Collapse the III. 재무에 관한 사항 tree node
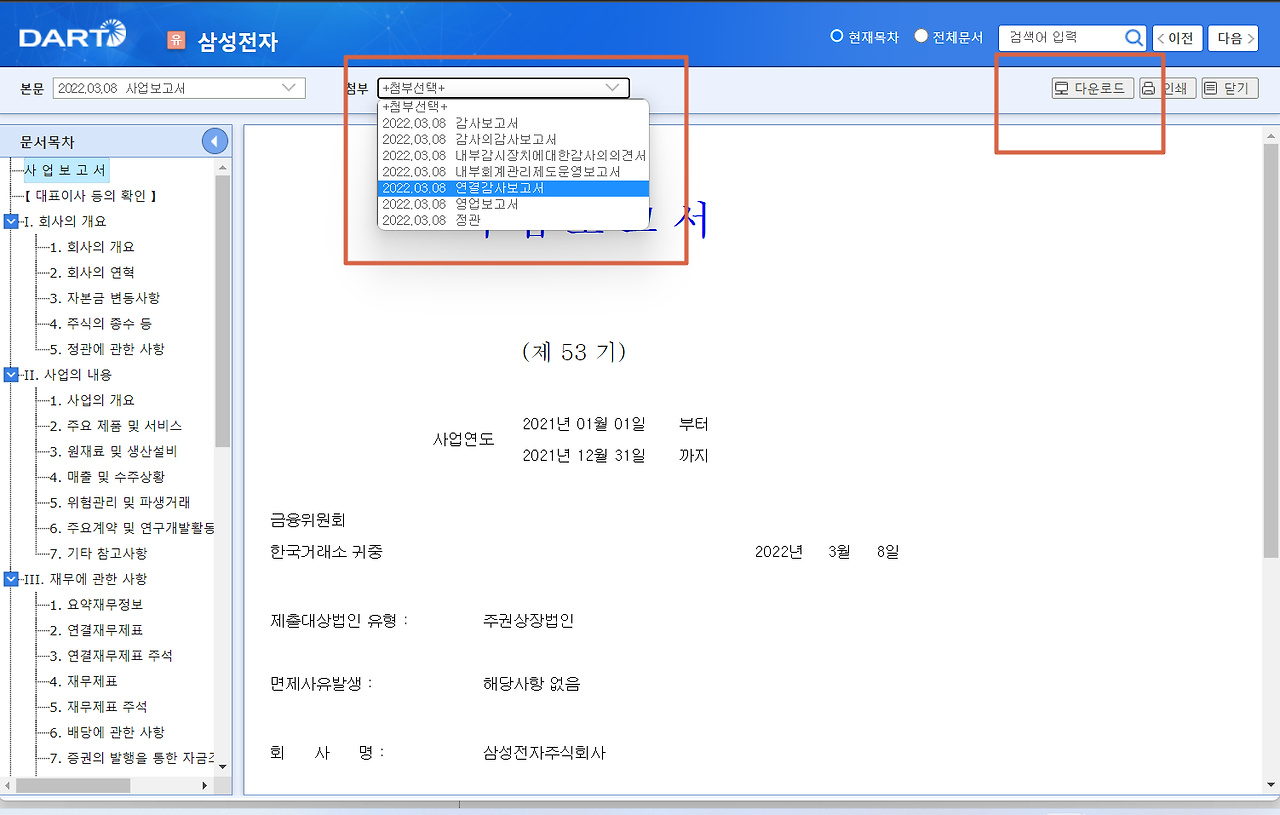Image resolution: width=1280 pixels, height=815 pixels. pos(11,579)
